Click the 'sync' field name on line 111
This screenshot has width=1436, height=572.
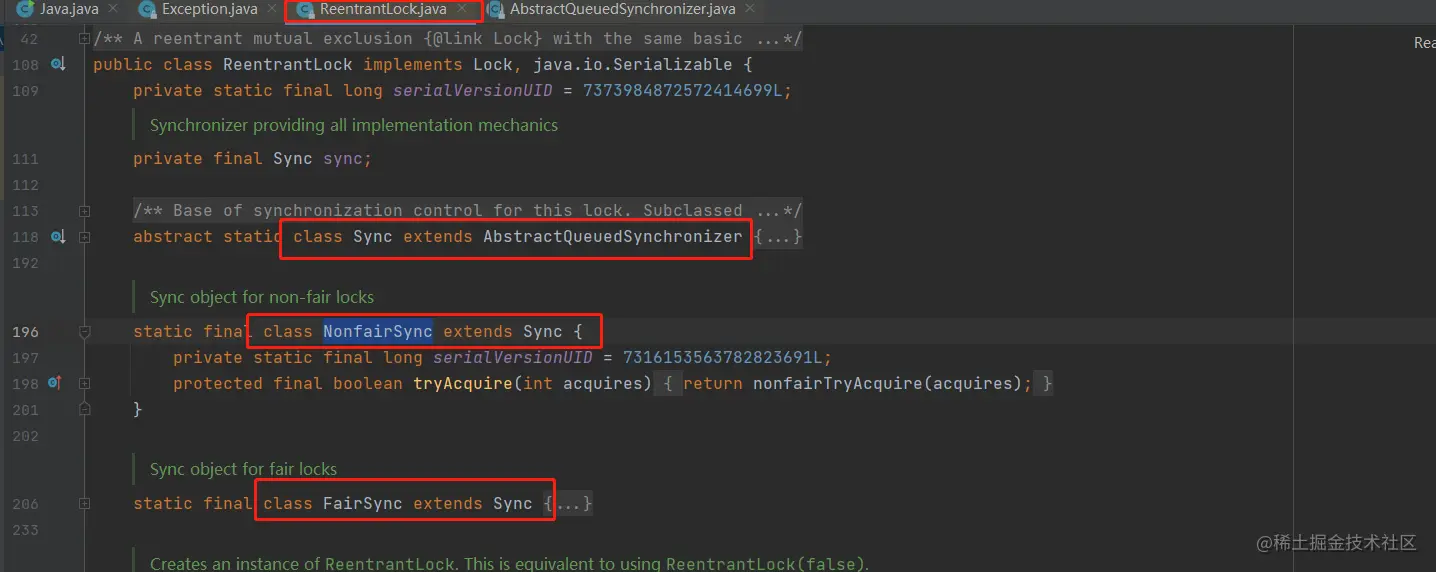342,159
